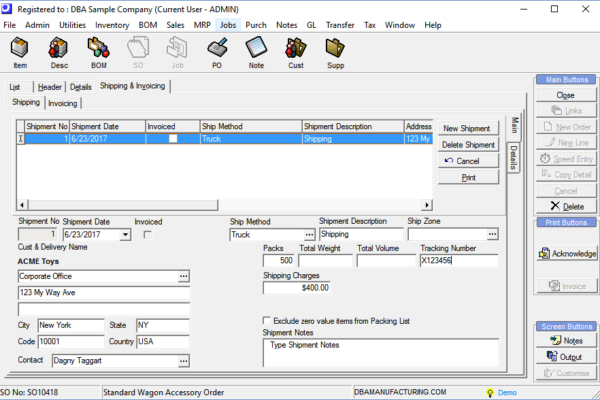
Task: Click the Supp toolbar icon
Action: coord(335,48)
